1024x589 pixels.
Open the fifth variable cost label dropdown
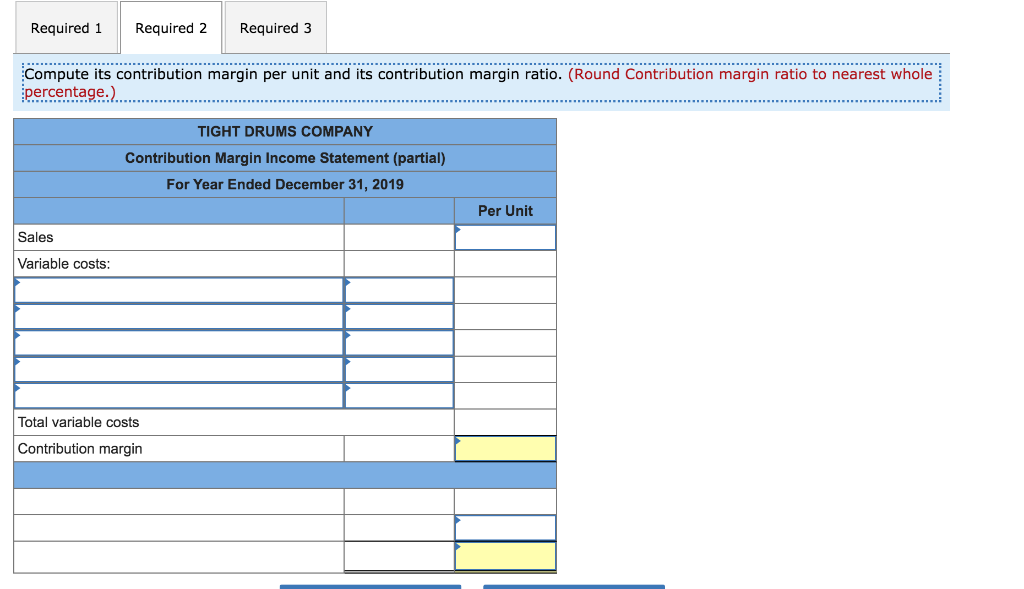[178, 395]
